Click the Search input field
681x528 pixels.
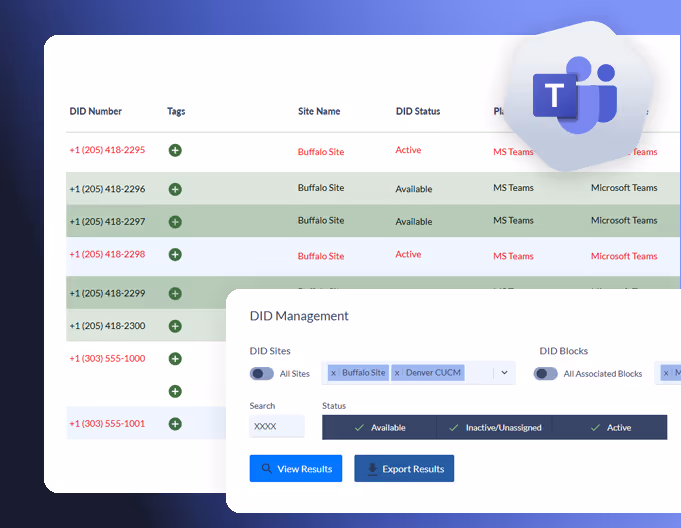click(277, 426)
